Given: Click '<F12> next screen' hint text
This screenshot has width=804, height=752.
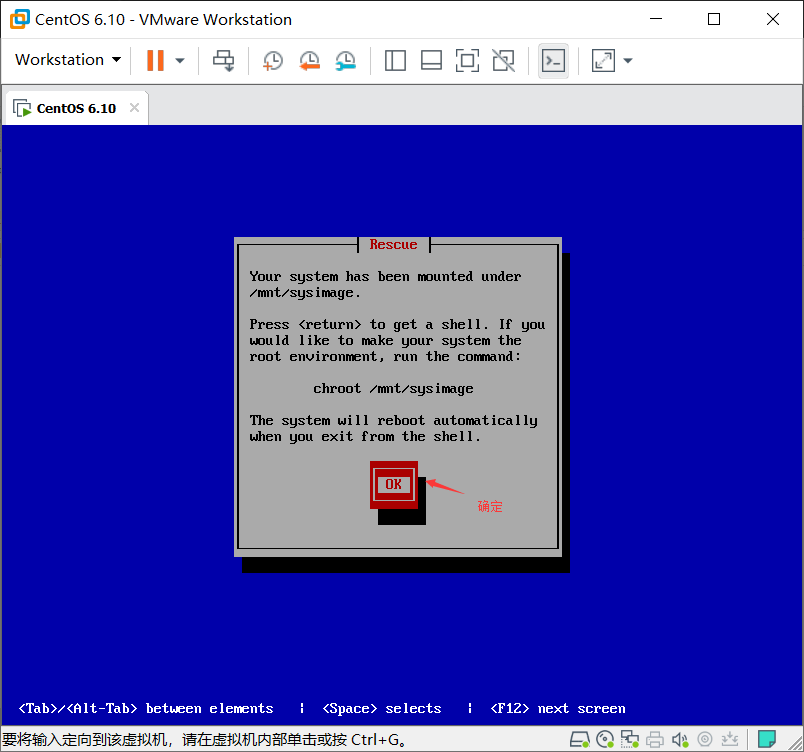Looking at the screenshot, I should pos(558,708).
